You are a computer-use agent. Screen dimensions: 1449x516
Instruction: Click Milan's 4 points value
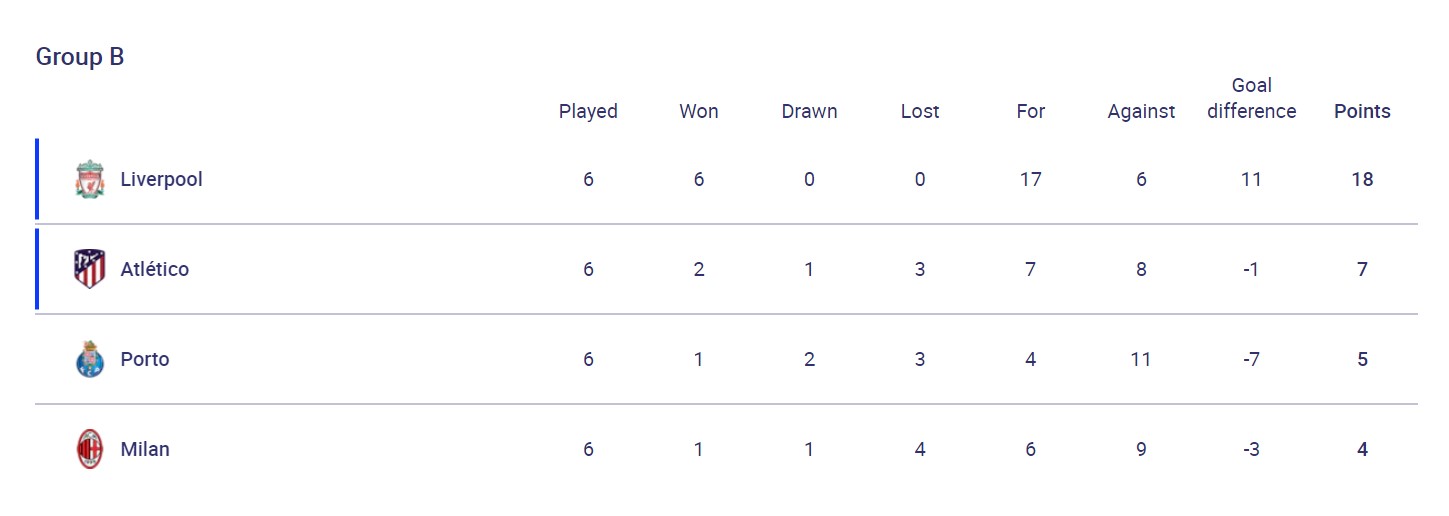1362,450
